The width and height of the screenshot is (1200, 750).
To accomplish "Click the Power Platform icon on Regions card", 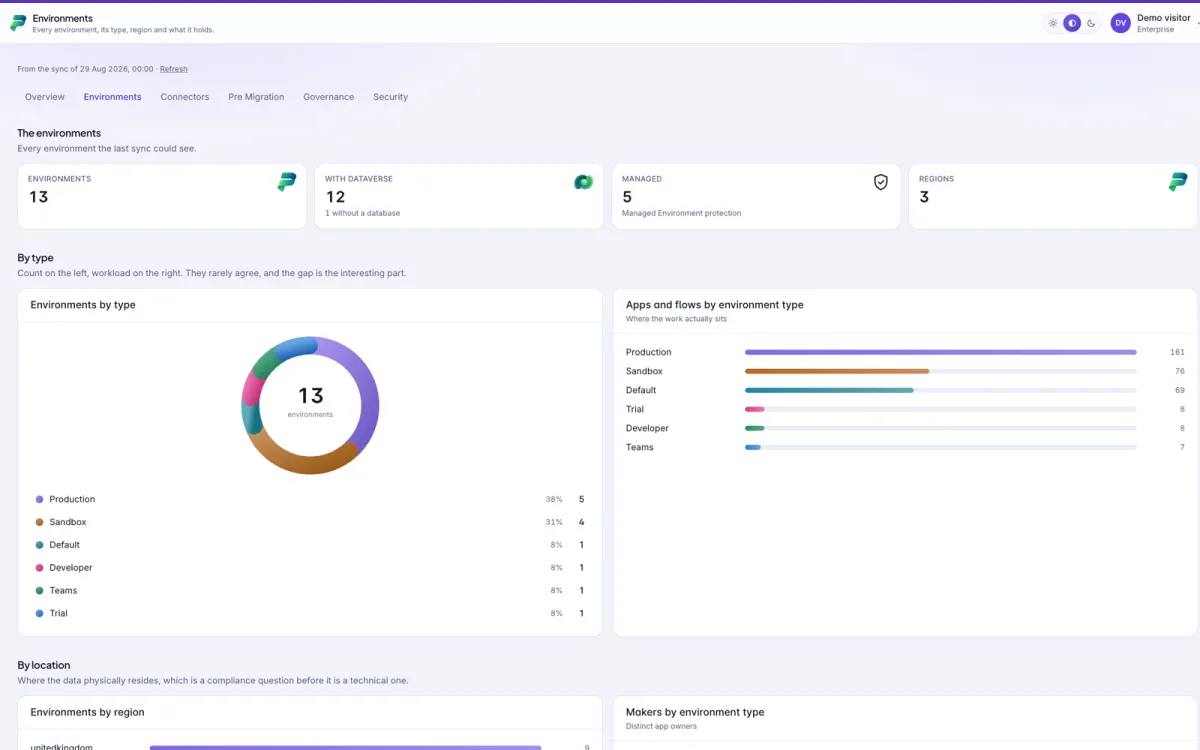I will pyautogui.click(x=1178, y=182).
